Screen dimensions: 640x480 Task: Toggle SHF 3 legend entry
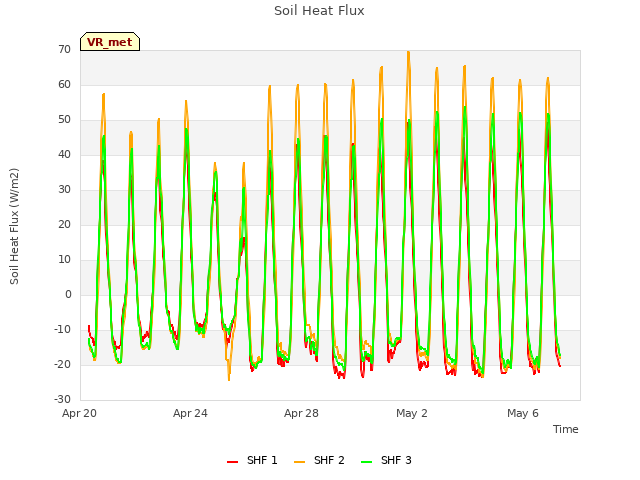click(x=386, y=460)
